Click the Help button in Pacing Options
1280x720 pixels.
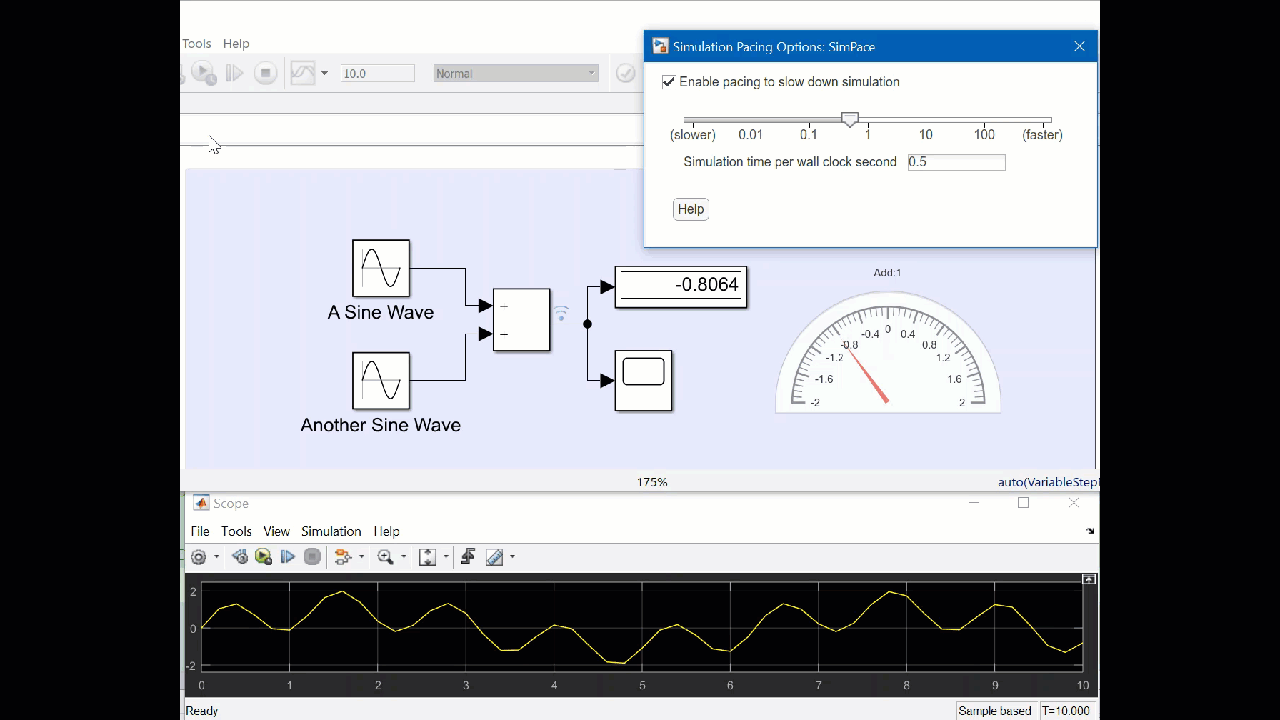690,209
